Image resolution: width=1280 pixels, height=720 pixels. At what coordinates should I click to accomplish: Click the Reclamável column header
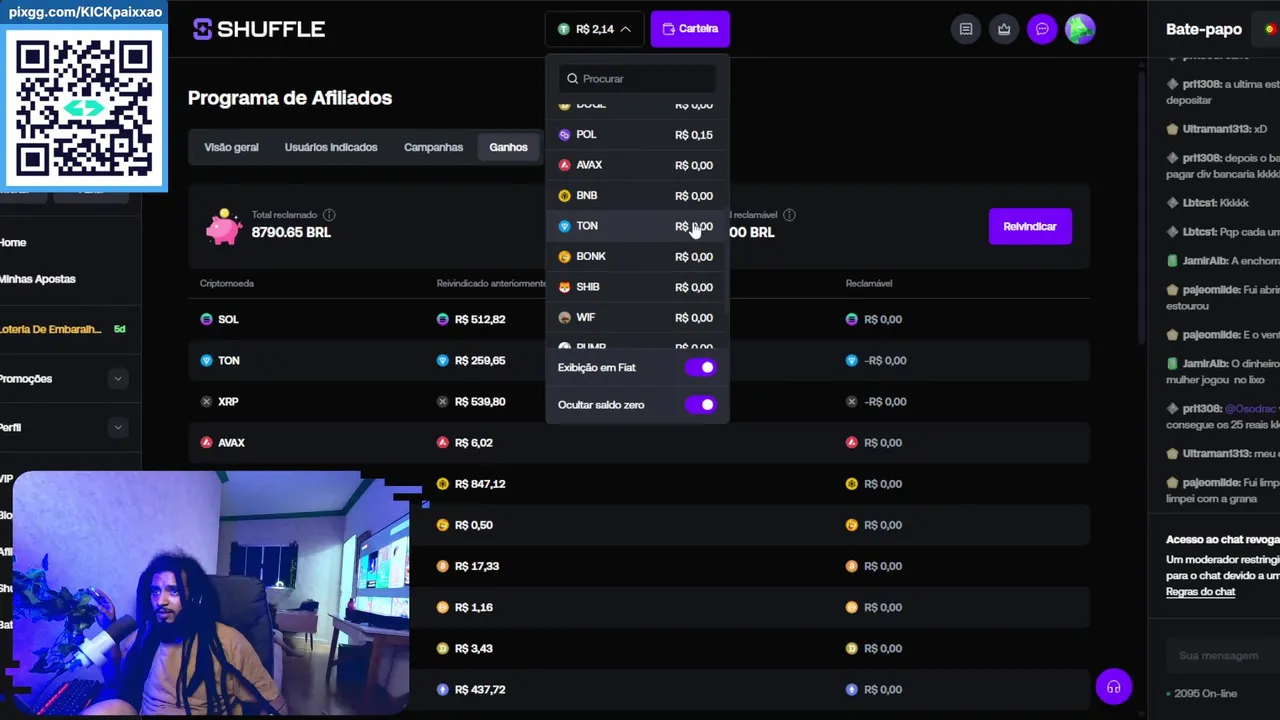(869, 283)
